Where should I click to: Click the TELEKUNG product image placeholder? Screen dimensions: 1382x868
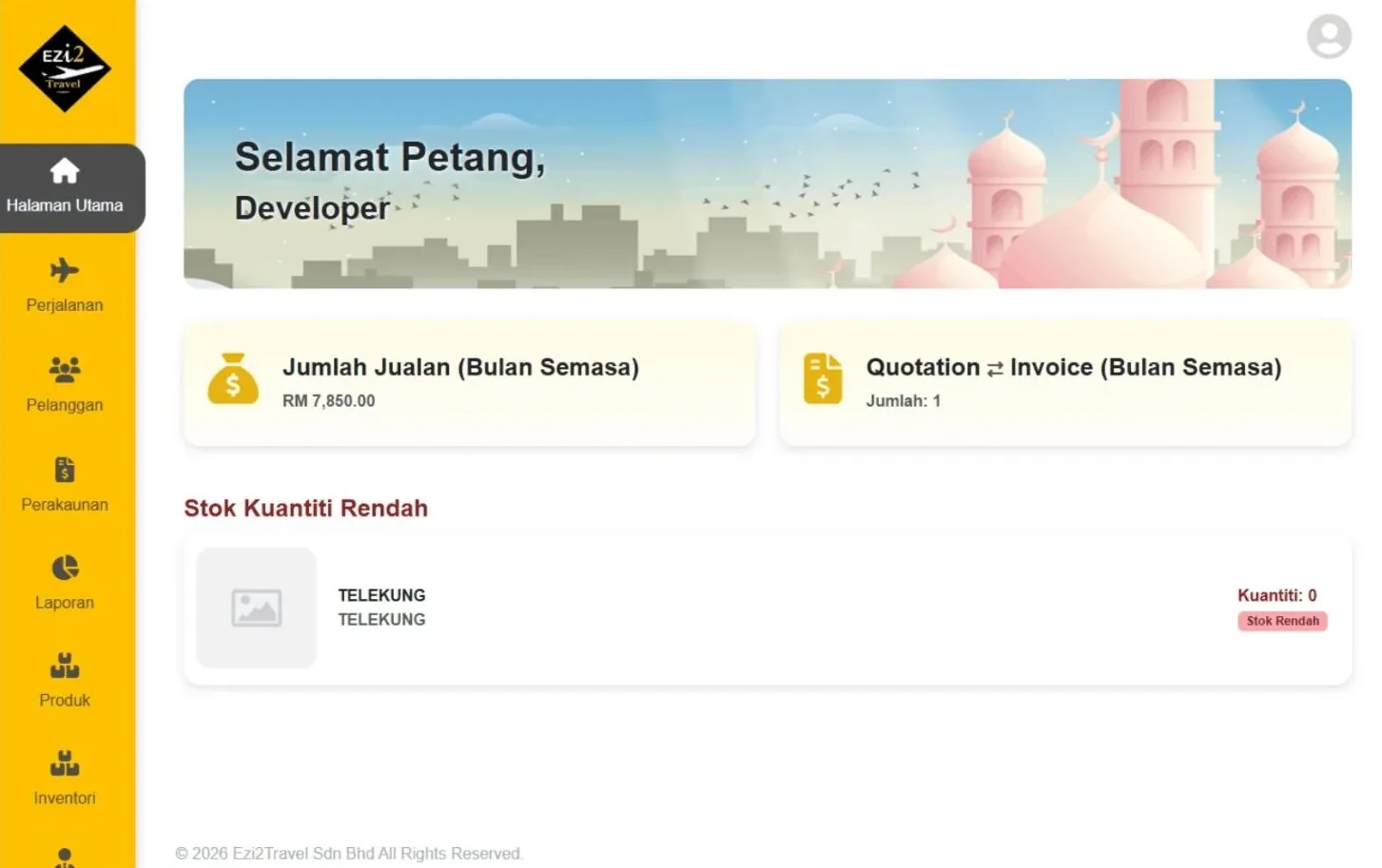[256, 608]
